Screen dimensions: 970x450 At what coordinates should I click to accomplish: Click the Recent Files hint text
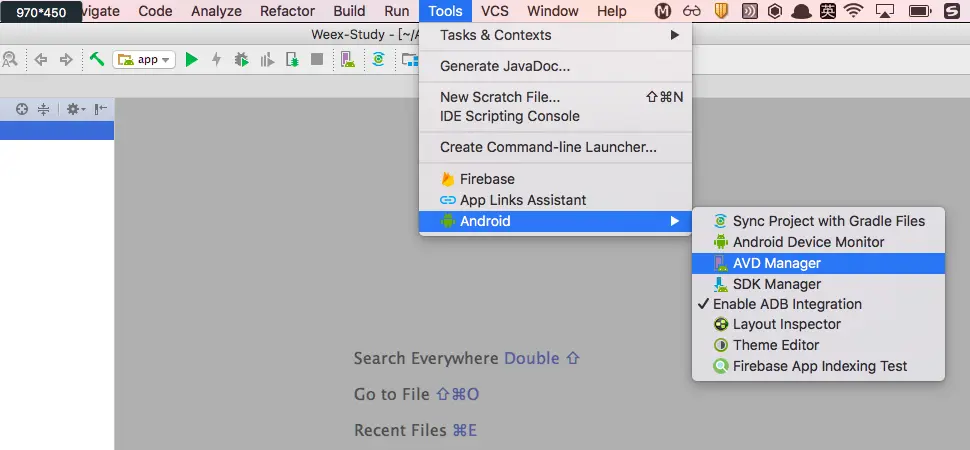[x=415, y=430]
